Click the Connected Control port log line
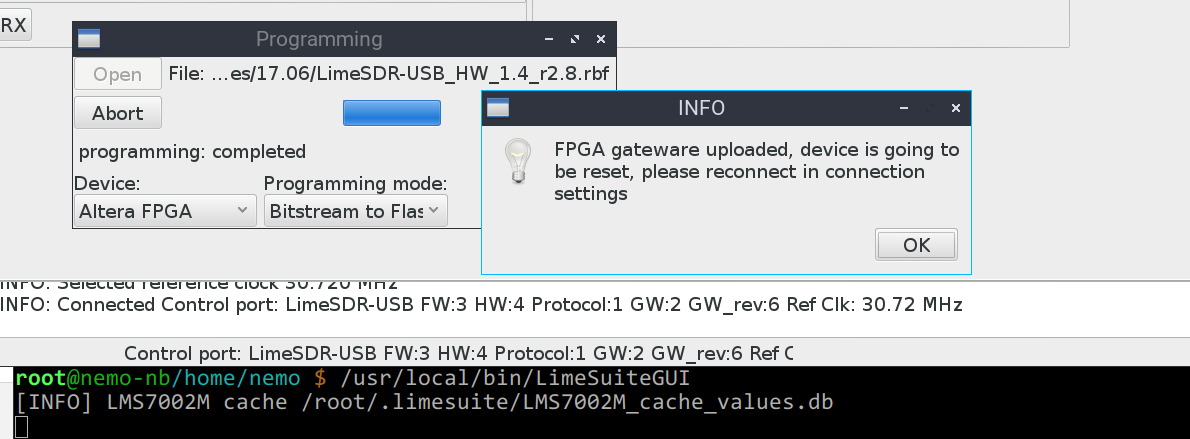Viewport: 1190px width, 439px height. coord(481,305)
